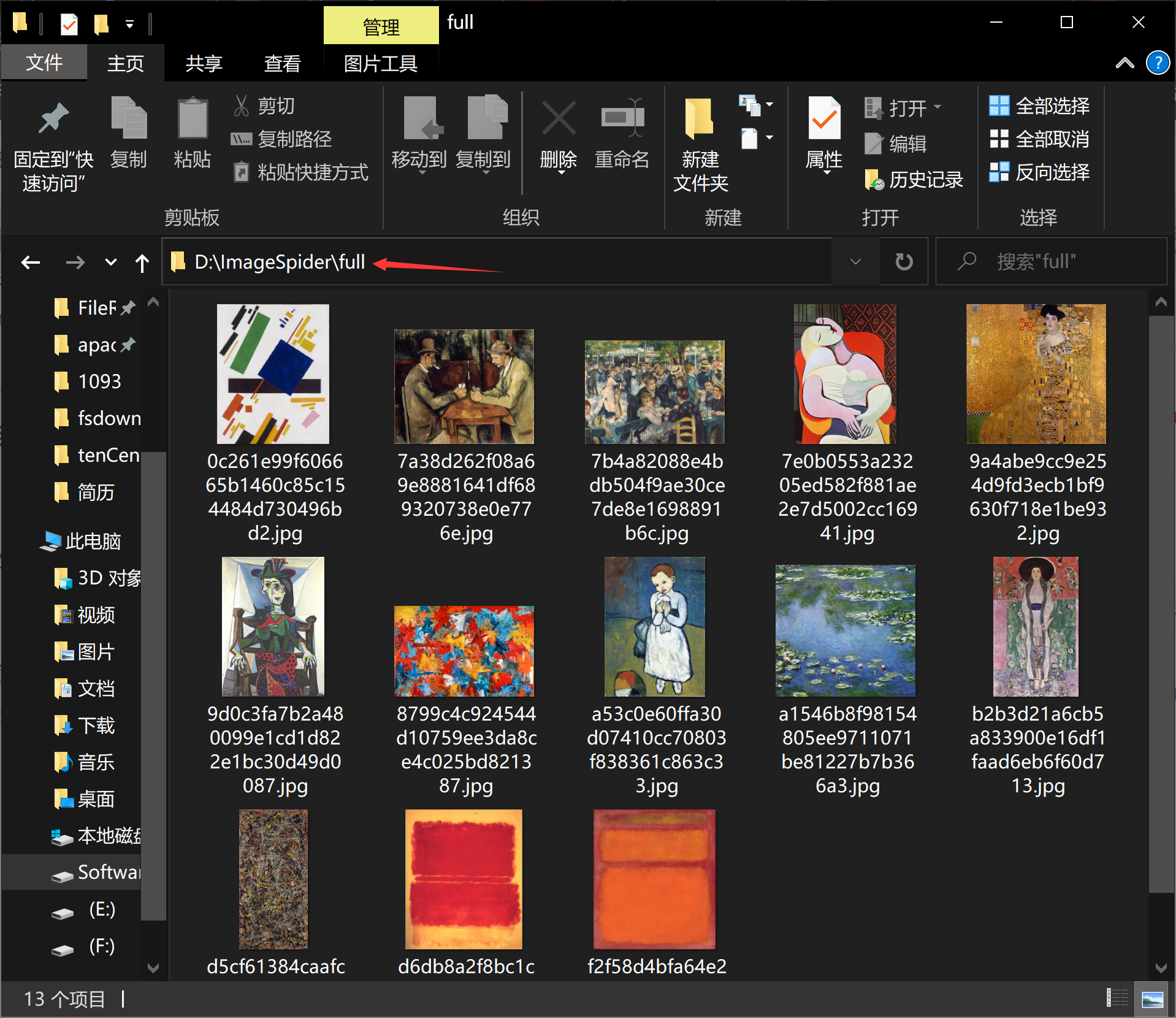Viewport: 1176px width, 1018px height.
Task: Go forward in navigation history
Action: 75,262
